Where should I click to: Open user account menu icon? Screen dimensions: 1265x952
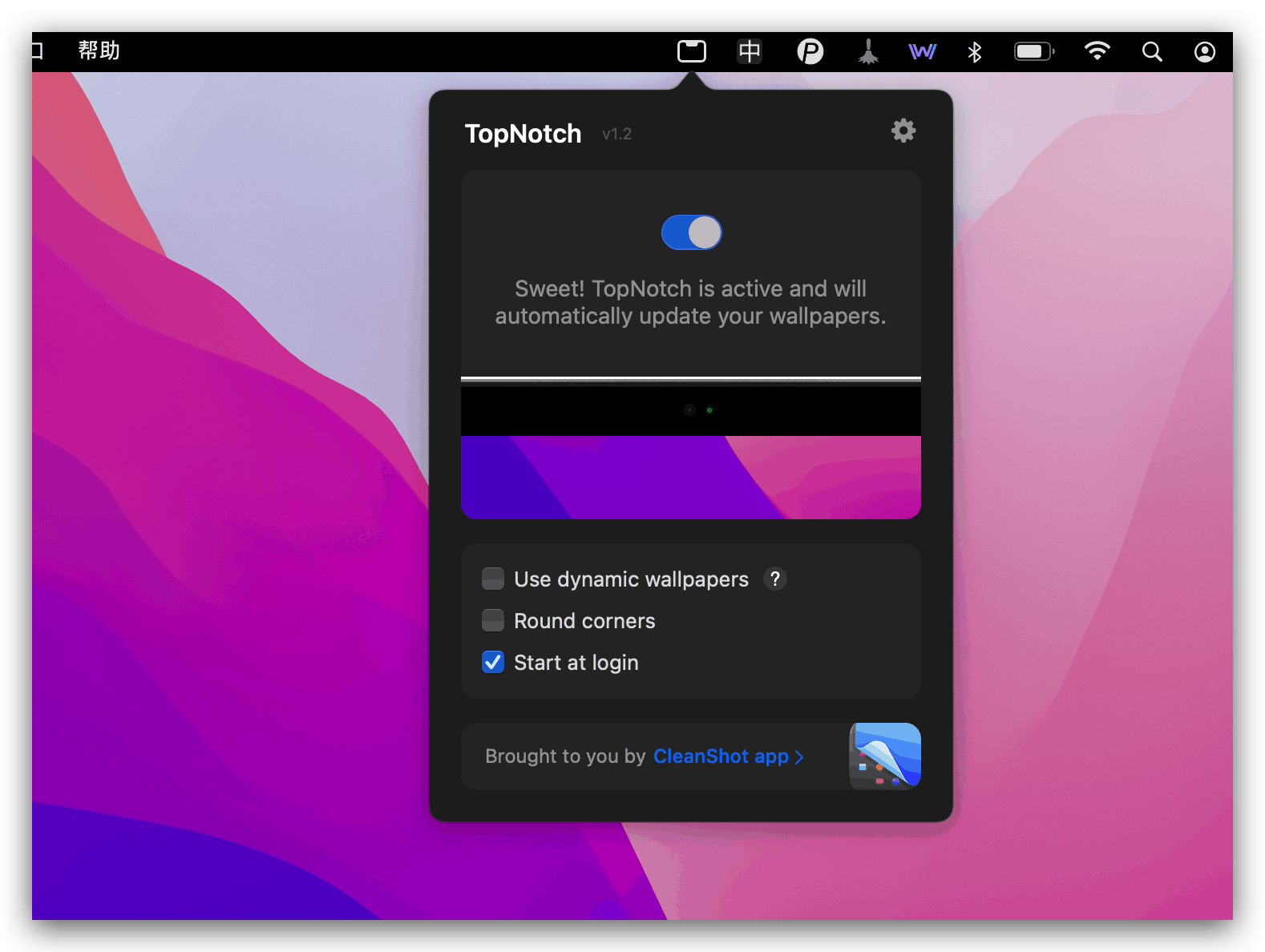pyautogui.click(x=1205, y=52)
